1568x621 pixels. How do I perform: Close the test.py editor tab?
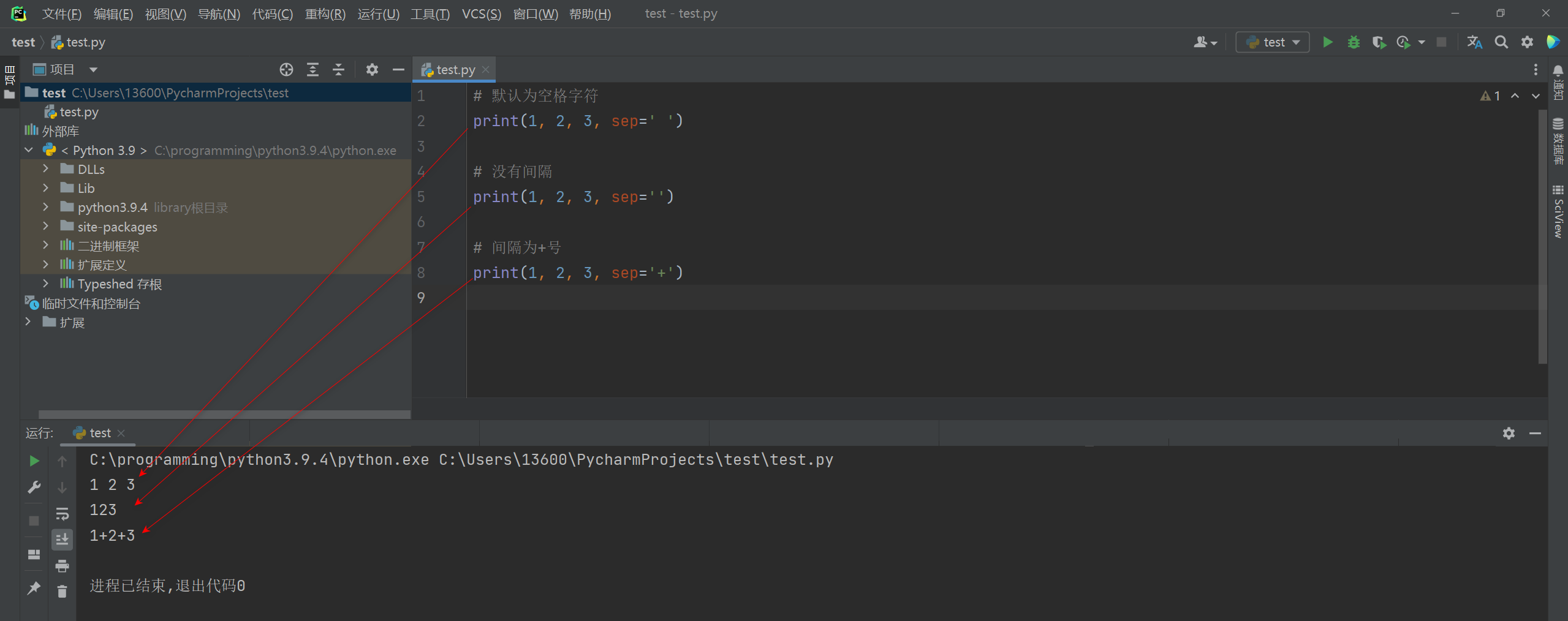tap(486, 70)
